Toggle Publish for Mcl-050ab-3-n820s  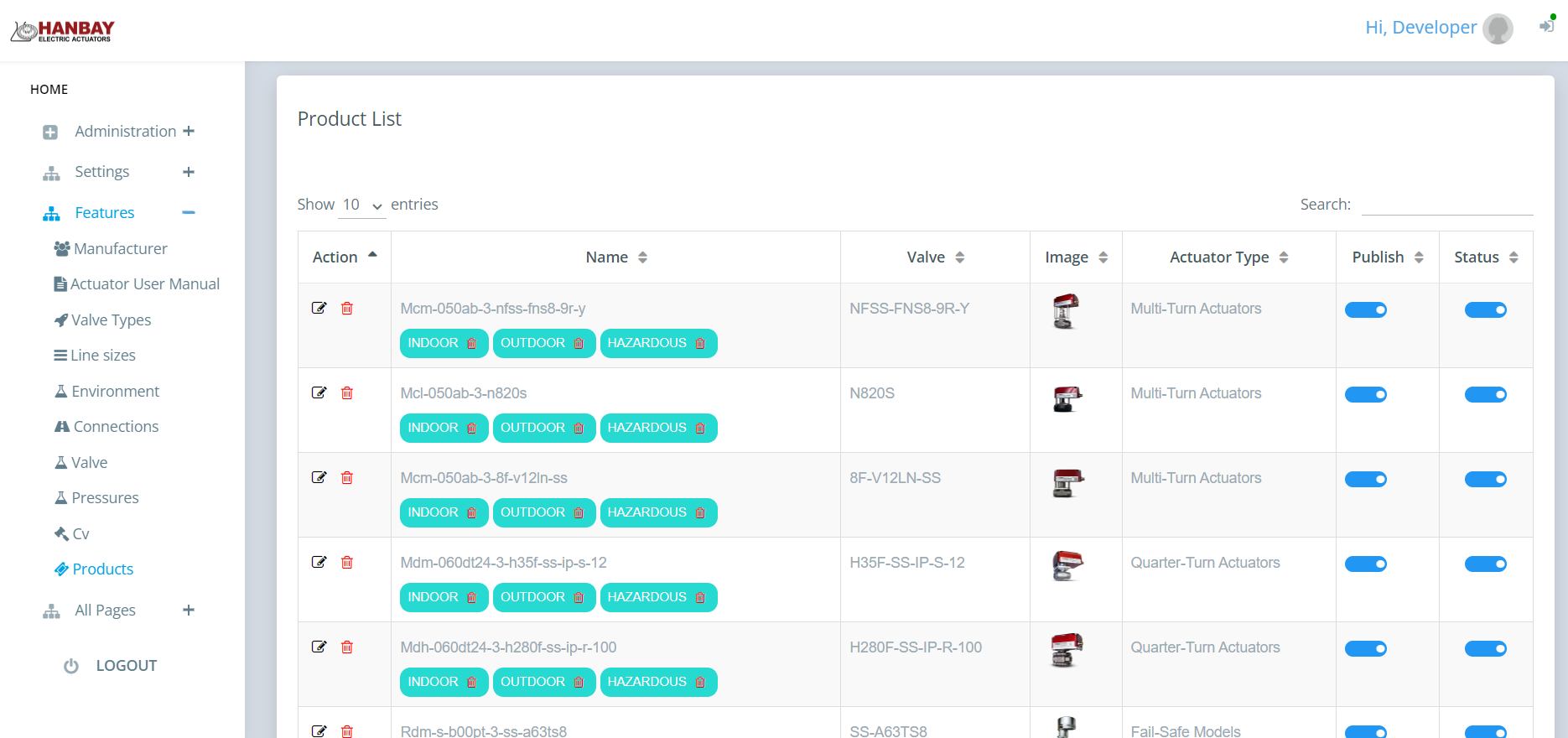(x=1365, y=395)
